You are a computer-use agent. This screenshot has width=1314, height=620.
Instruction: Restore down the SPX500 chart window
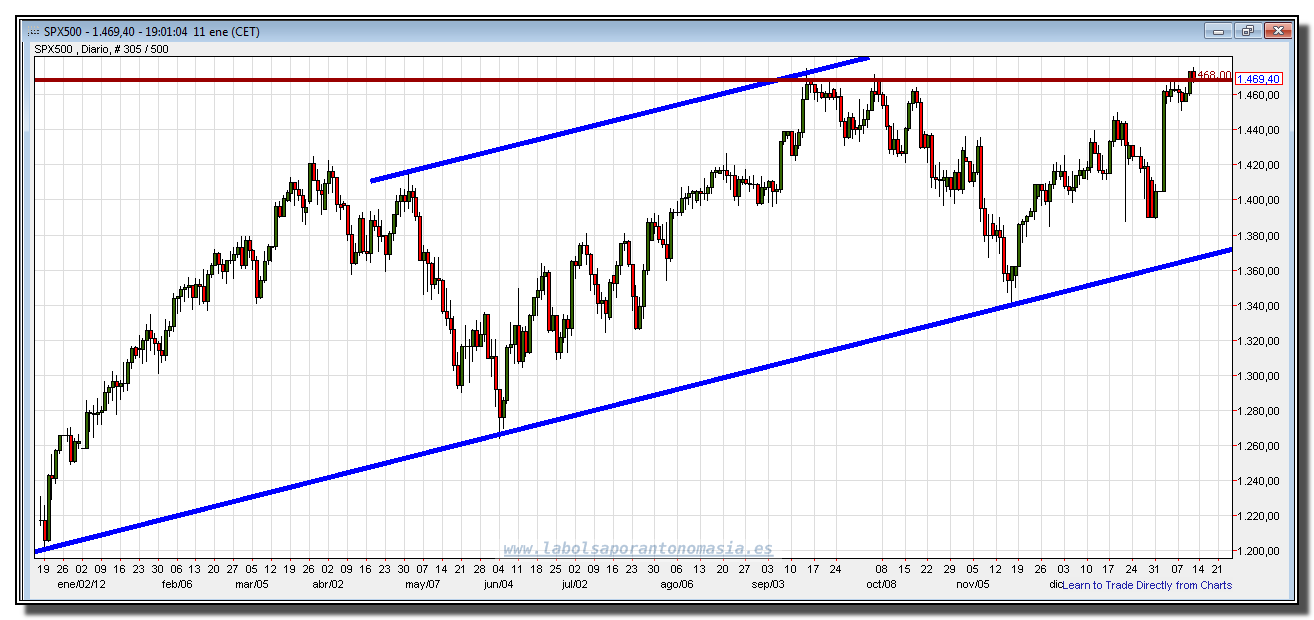tap(1247, 31)
